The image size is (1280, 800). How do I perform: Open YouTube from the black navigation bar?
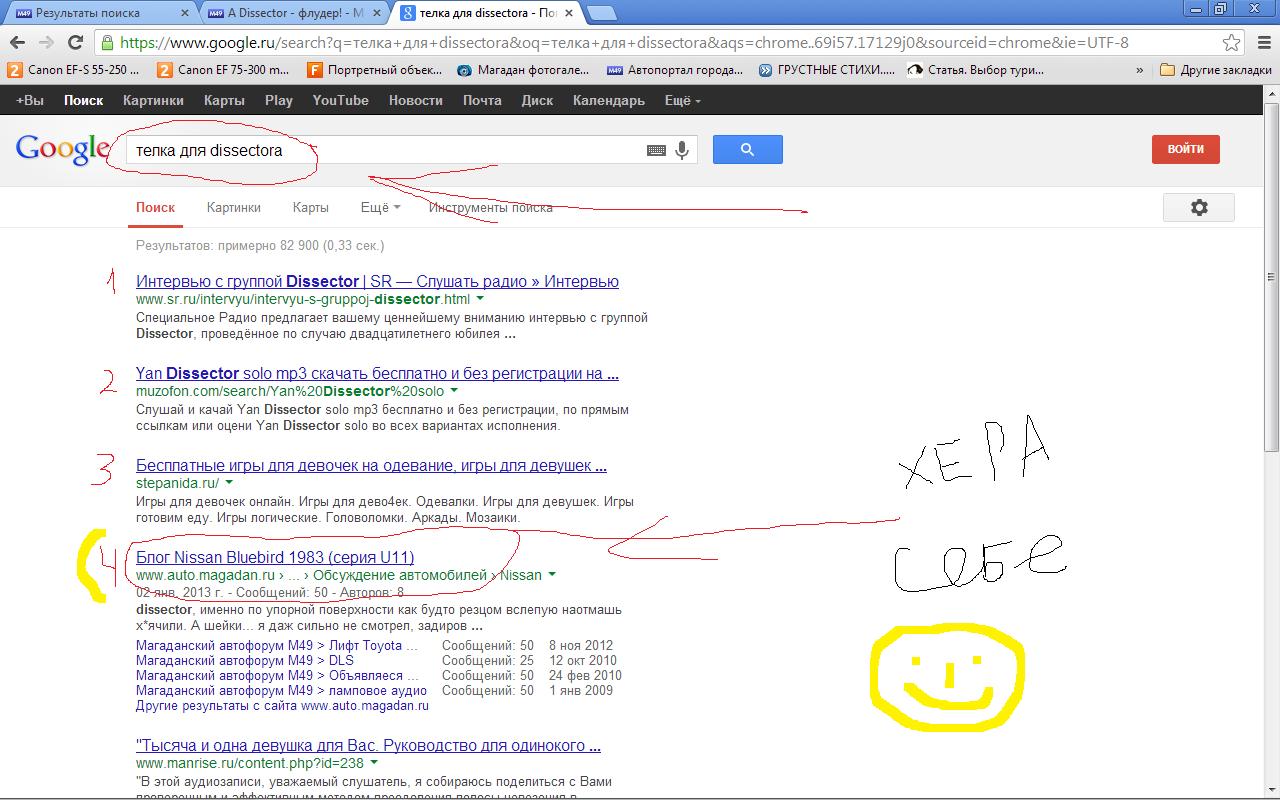[340, 100]
